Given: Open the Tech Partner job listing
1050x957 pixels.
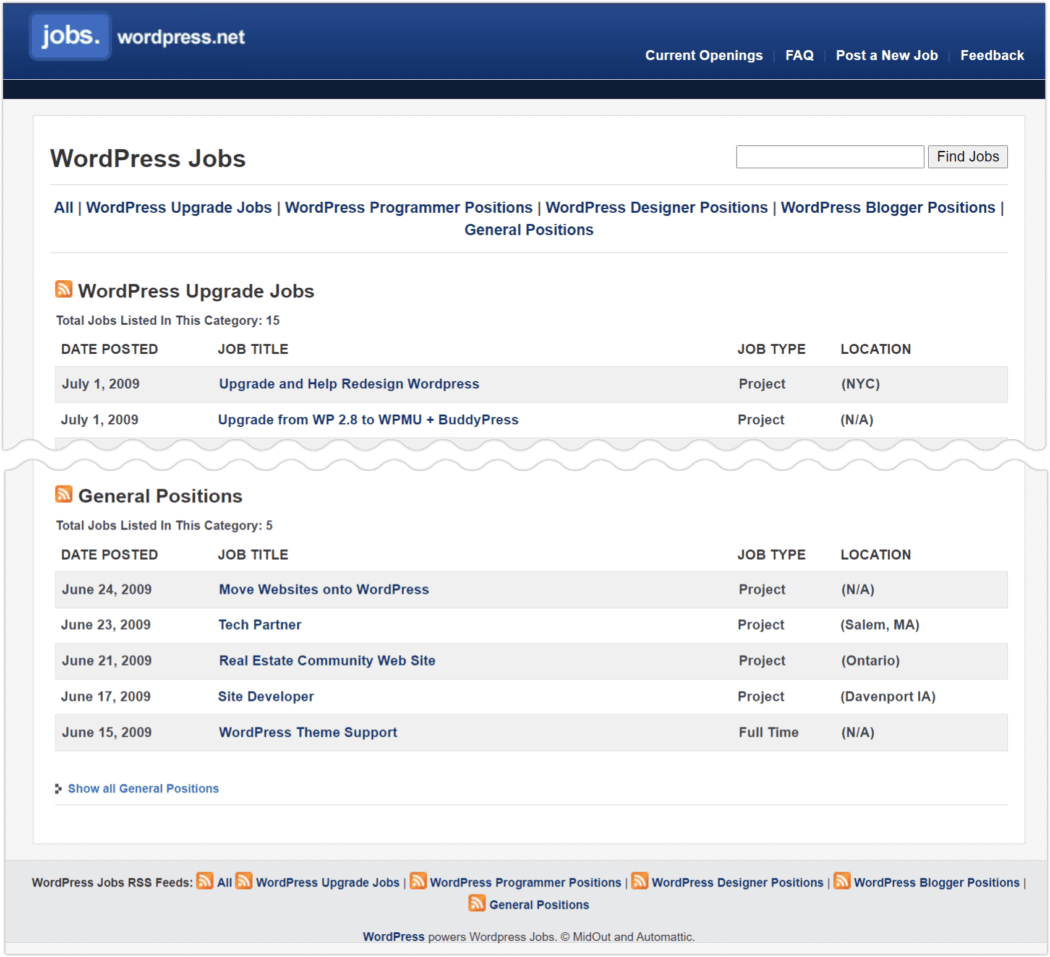Looking at the screenshot, I should 260,625.
